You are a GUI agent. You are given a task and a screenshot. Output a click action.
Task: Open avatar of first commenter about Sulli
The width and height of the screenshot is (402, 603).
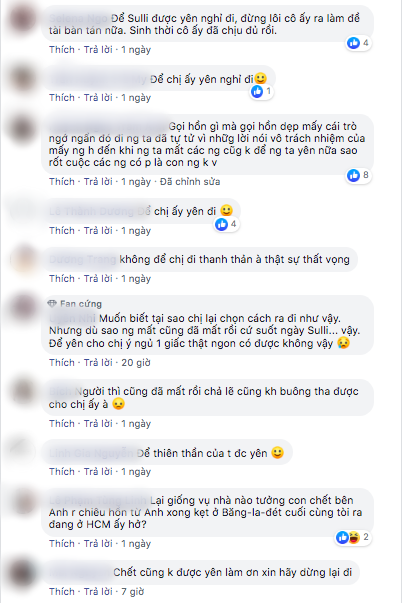(x=24, y=18)
